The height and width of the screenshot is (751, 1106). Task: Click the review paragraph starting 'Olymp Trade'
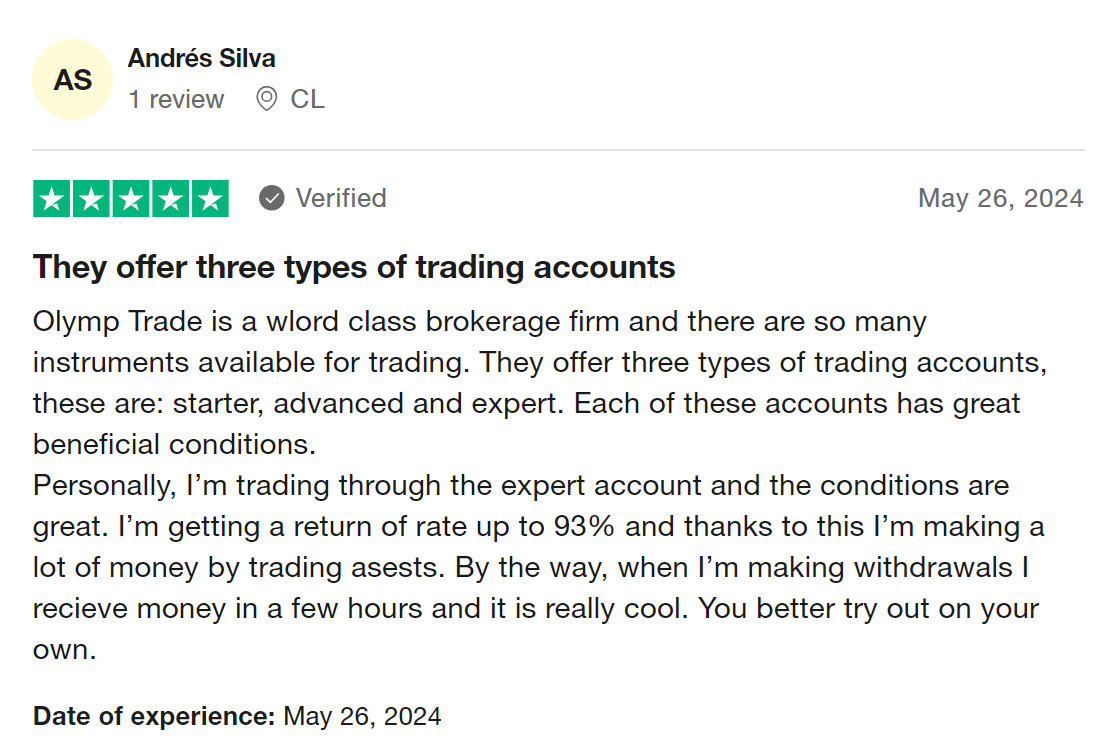[x=540, y=383]
